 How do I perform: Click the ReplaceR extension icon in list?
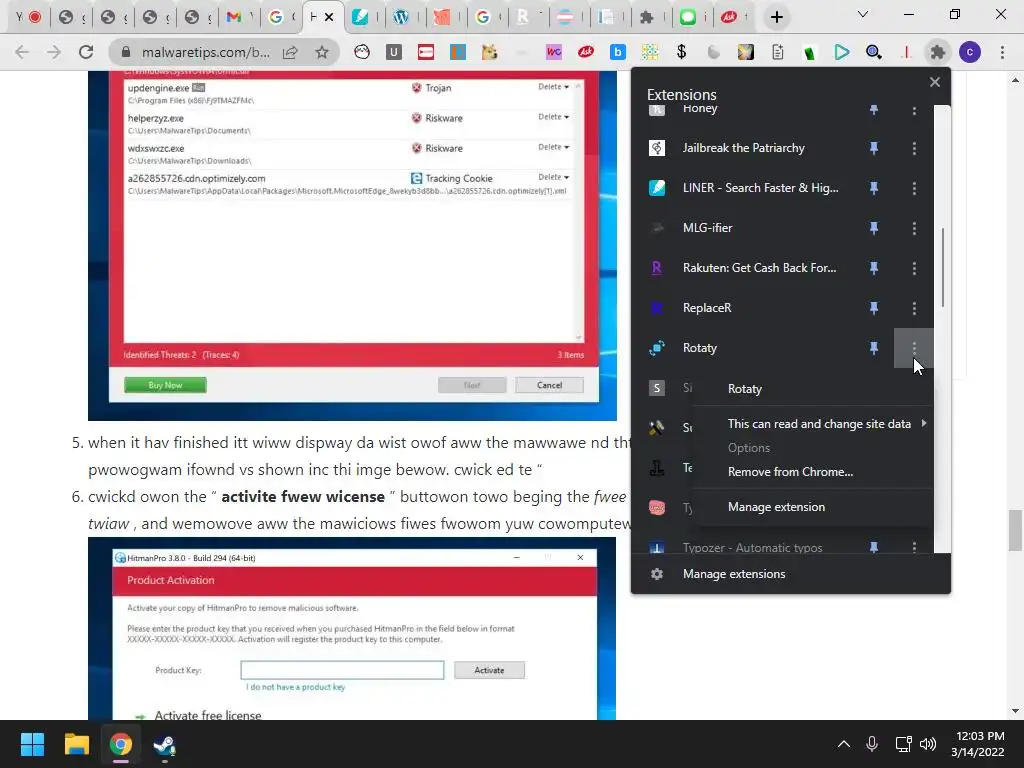[657, 308]
